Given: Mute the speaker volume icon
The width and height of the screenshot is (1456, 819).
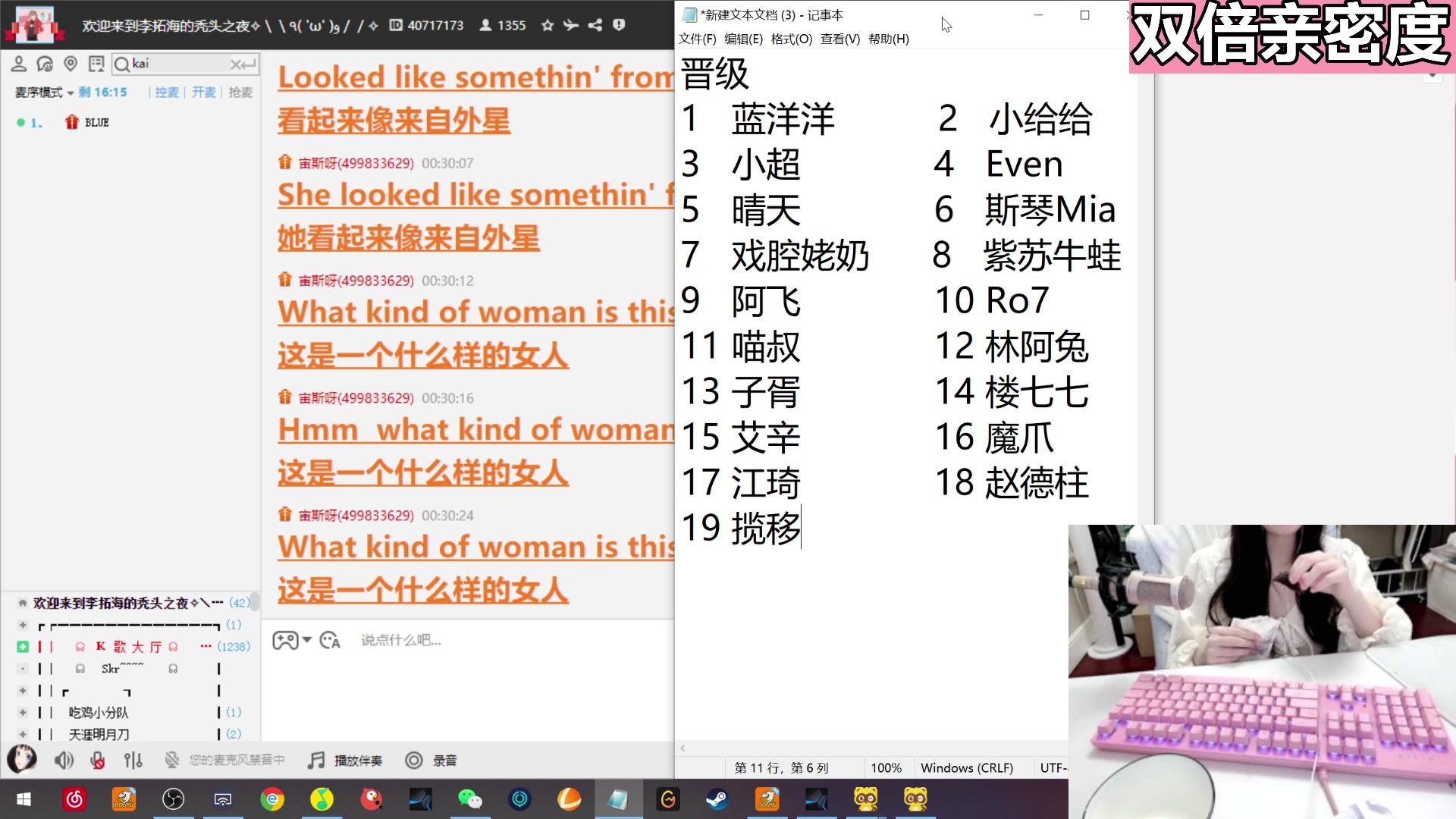Looking at the screenshot, I should [64, 761].
